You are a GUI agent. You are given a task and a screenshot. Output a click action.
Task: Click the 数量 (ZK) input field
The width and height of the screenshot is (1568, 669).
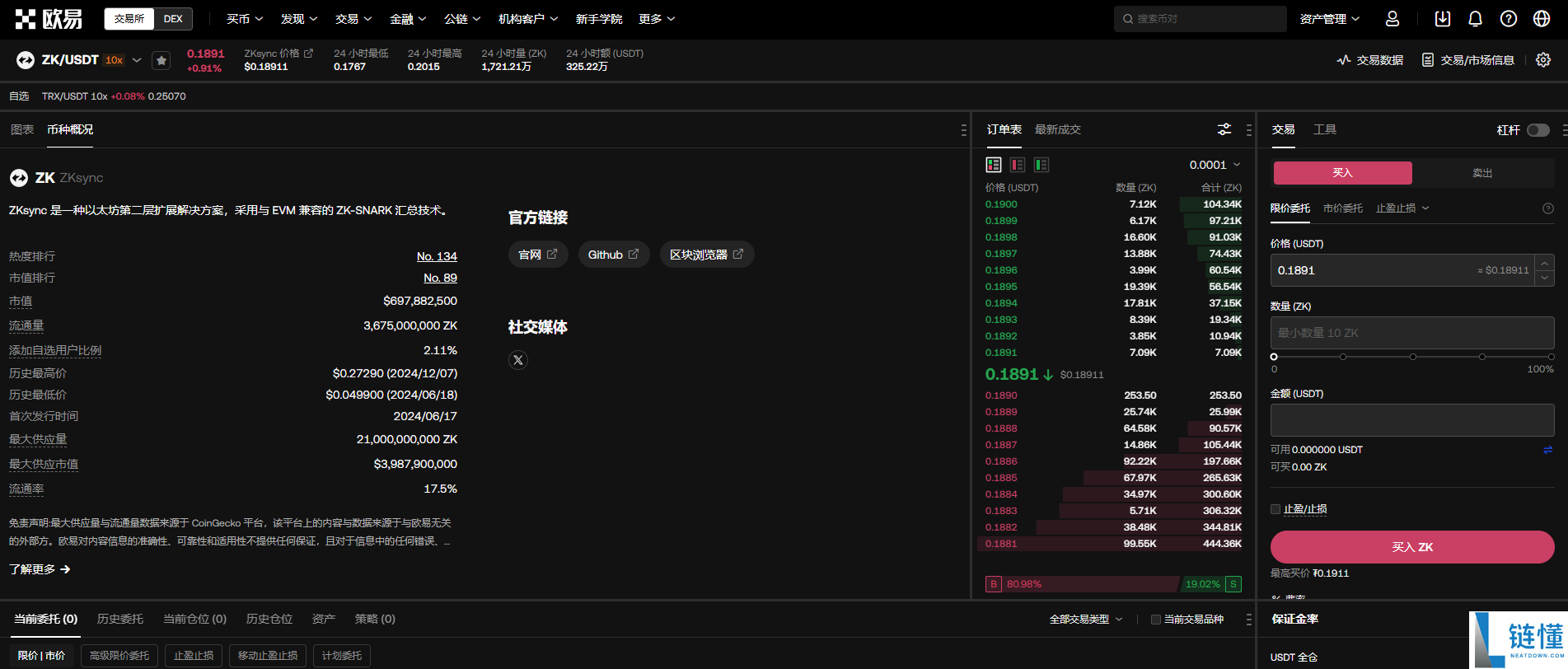(1412, 333)
